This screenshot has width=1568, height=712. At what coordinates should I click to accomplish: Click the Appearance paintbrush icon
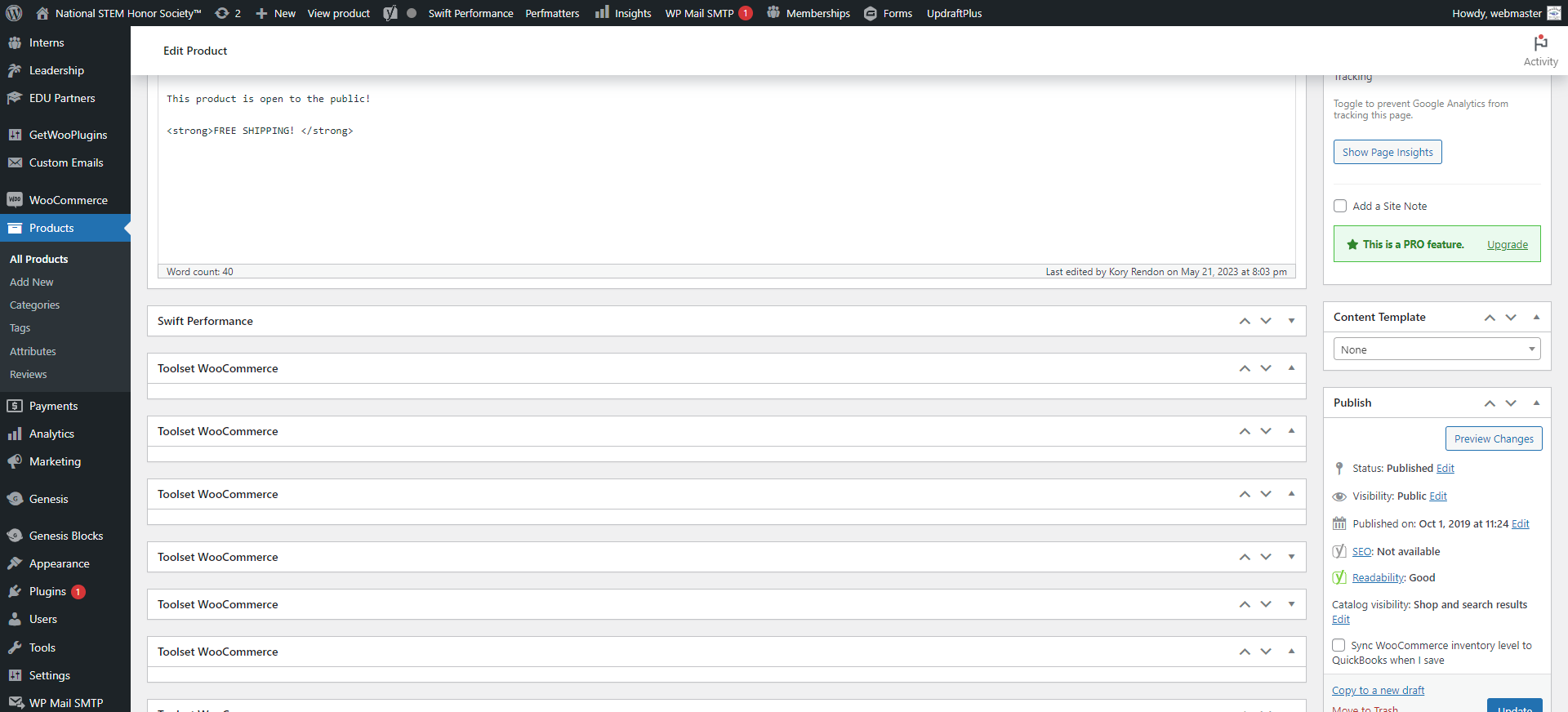click(15, 563)
